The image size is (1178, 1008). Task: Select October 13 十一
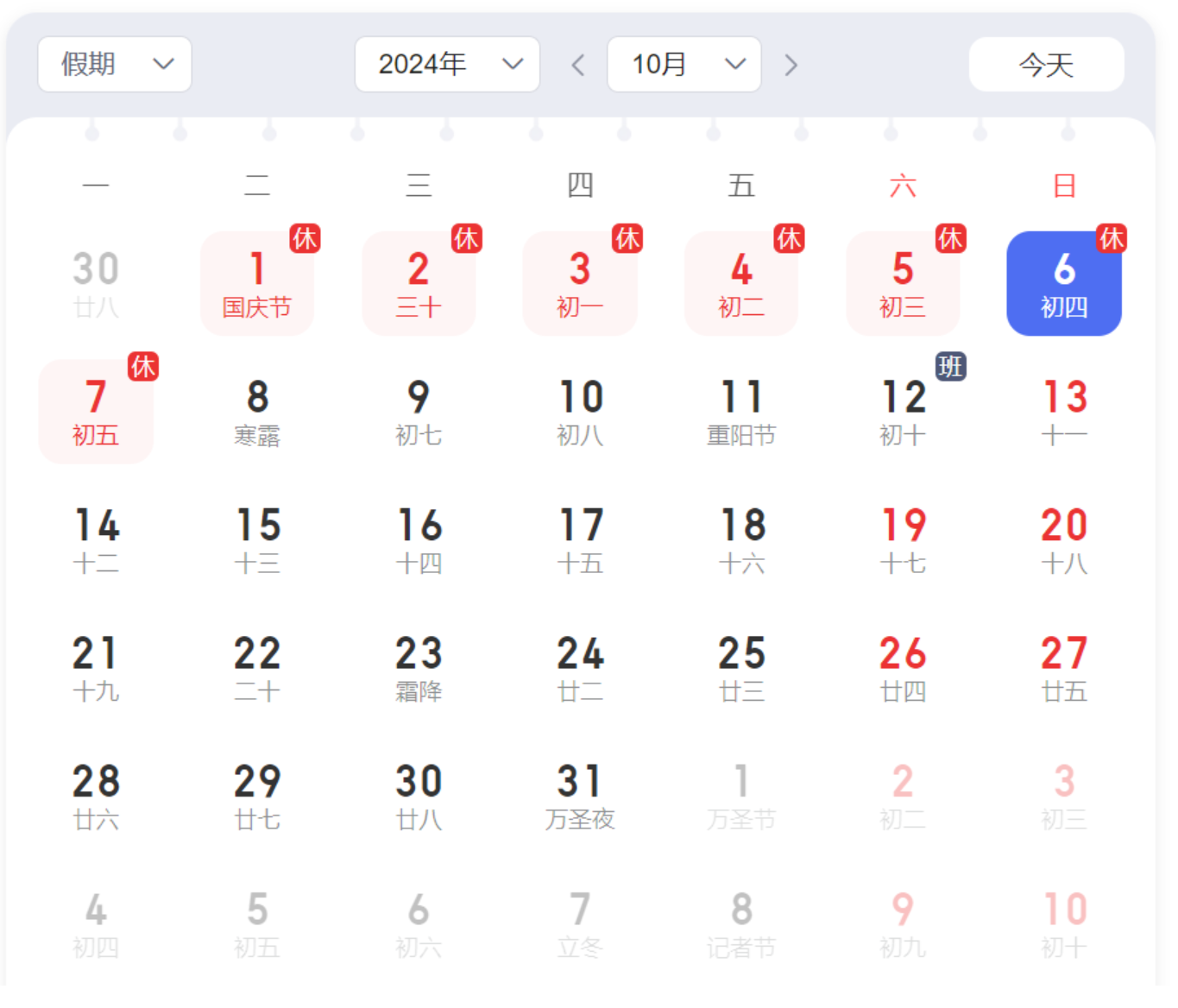(x=1064, y=412)
